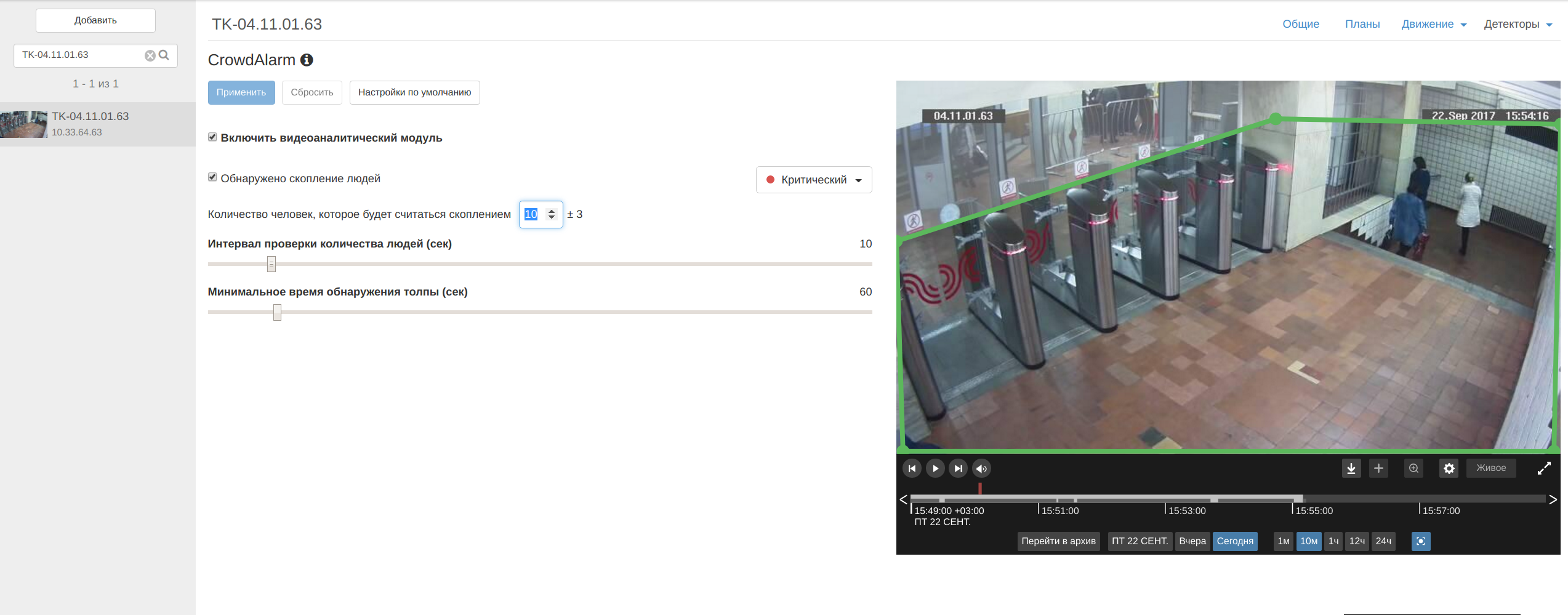Click the Добавить button

click(x=95, y=20)
